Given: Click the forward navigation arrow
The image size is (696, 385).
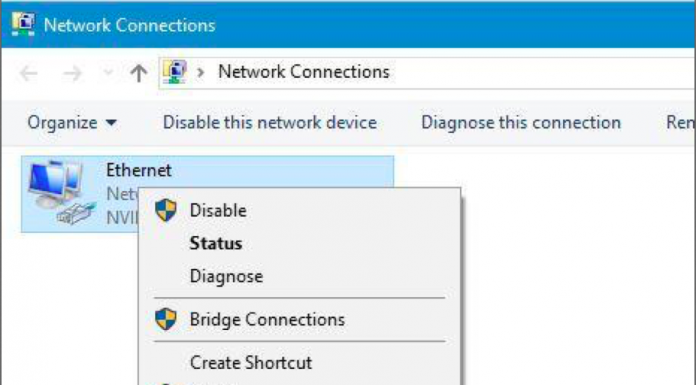Looking at the screenshot, I should pos(72,73).
